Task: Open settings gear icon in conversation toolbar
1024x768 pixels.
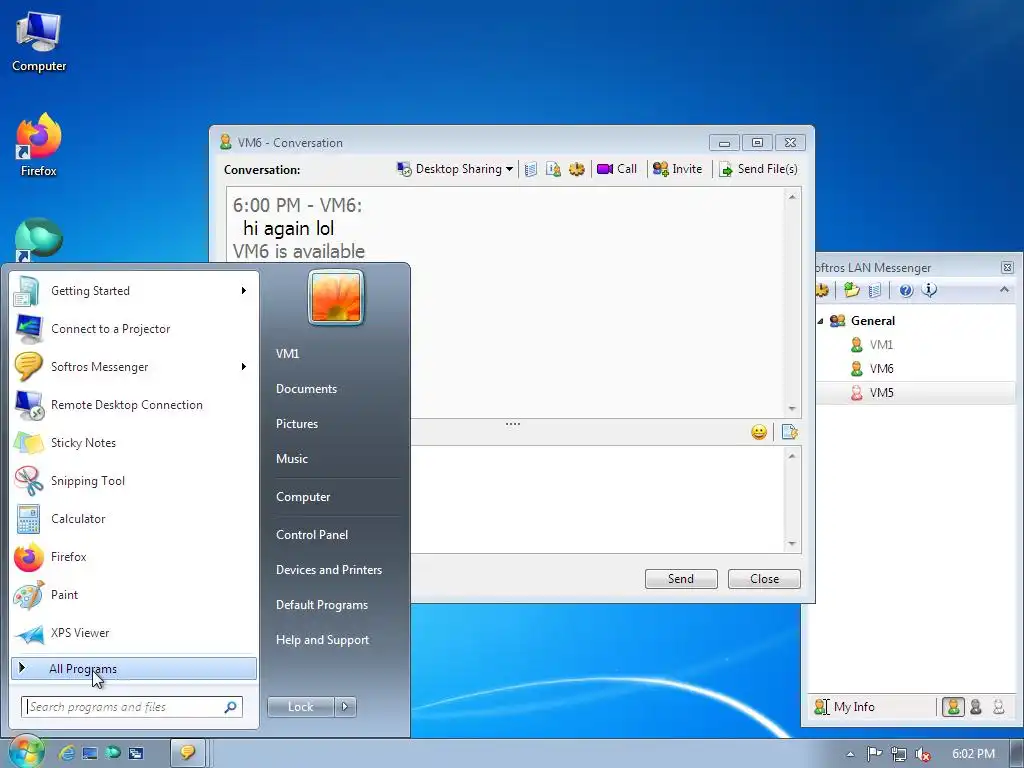Action: [x=577, y=170]
